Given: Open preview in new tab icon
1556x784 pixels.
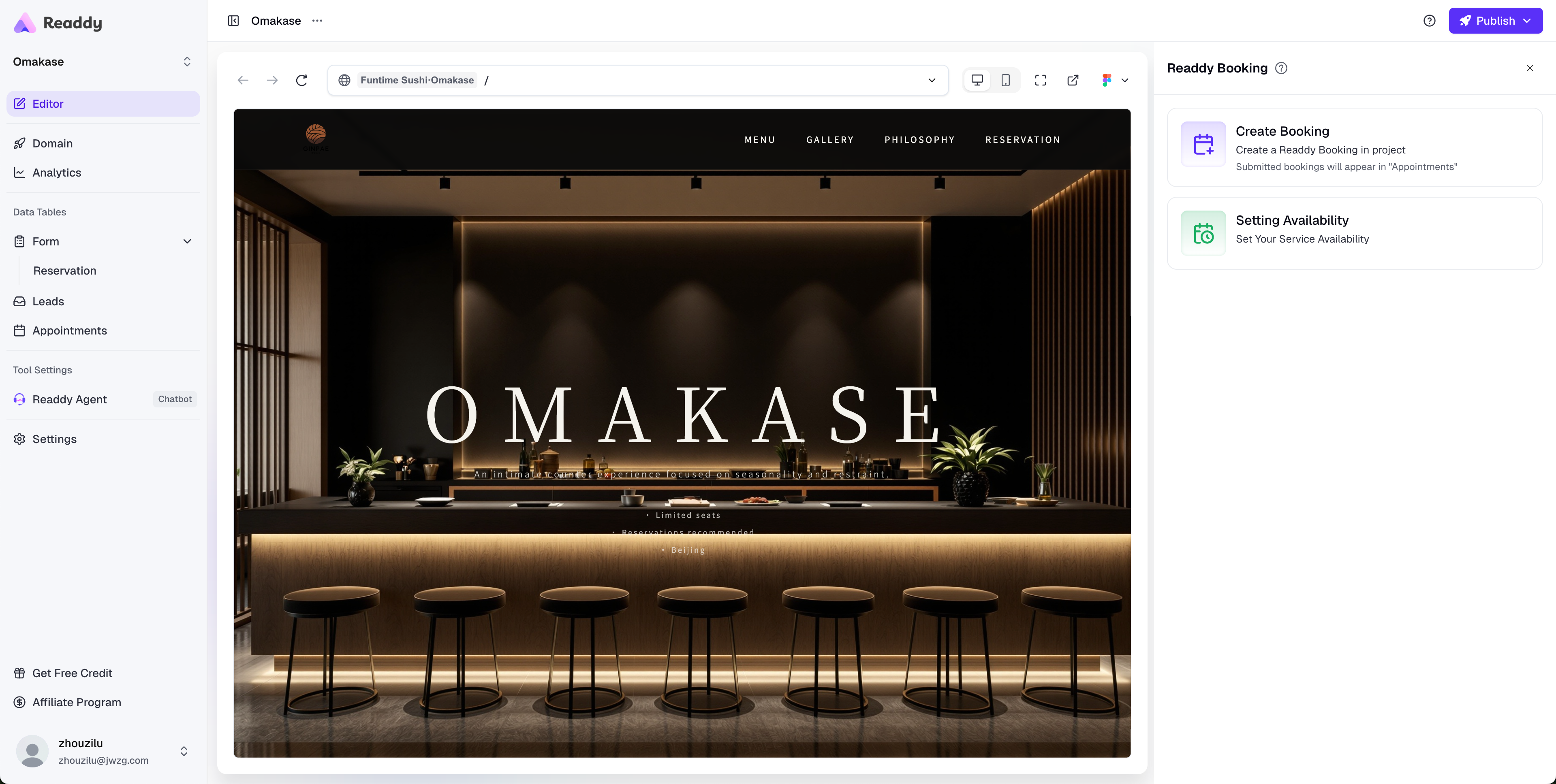Looking at the screenshot, I should (x=1073, y=80).
